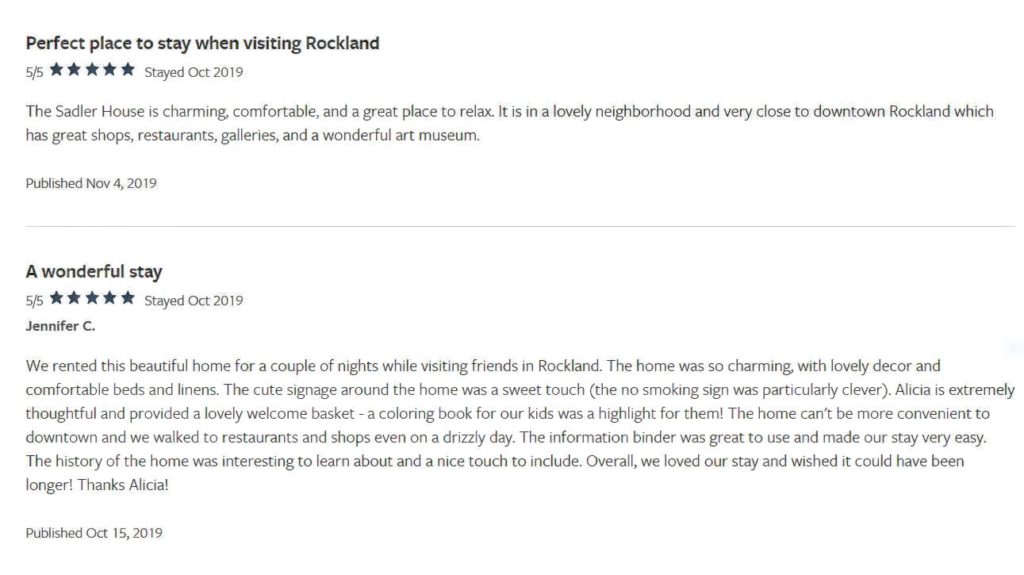Click the "Published Nov 4, 2019" date
The width and height of the screenshot is (1024, 575).
[91, 184]
